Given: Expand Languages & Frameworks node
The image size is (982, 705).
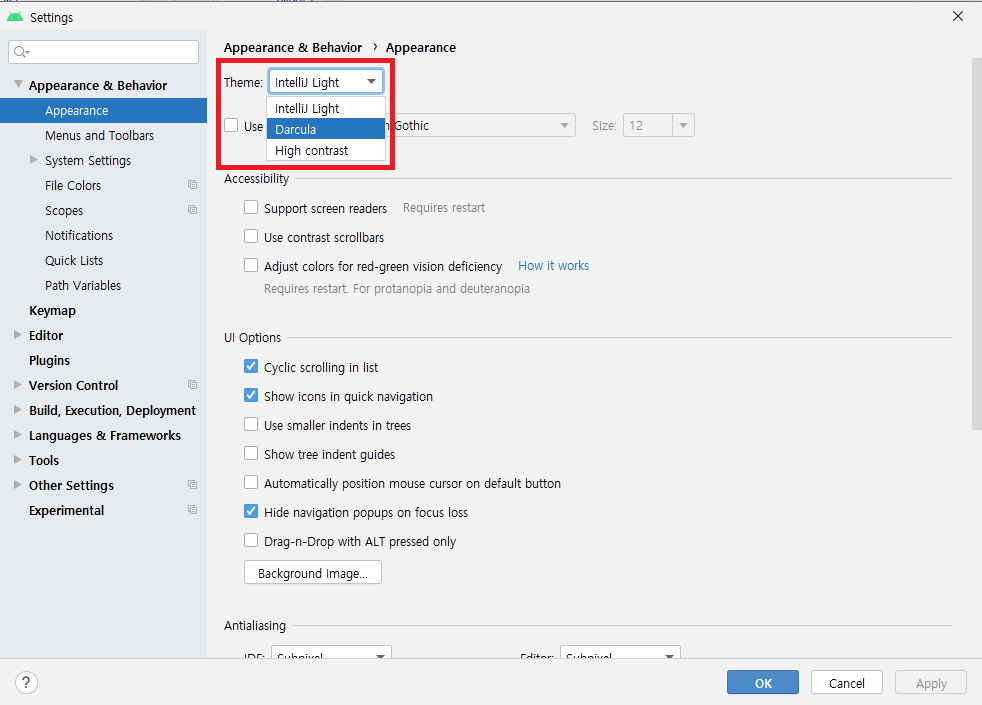Looking at the screenshot, I should tap(18, 435).
